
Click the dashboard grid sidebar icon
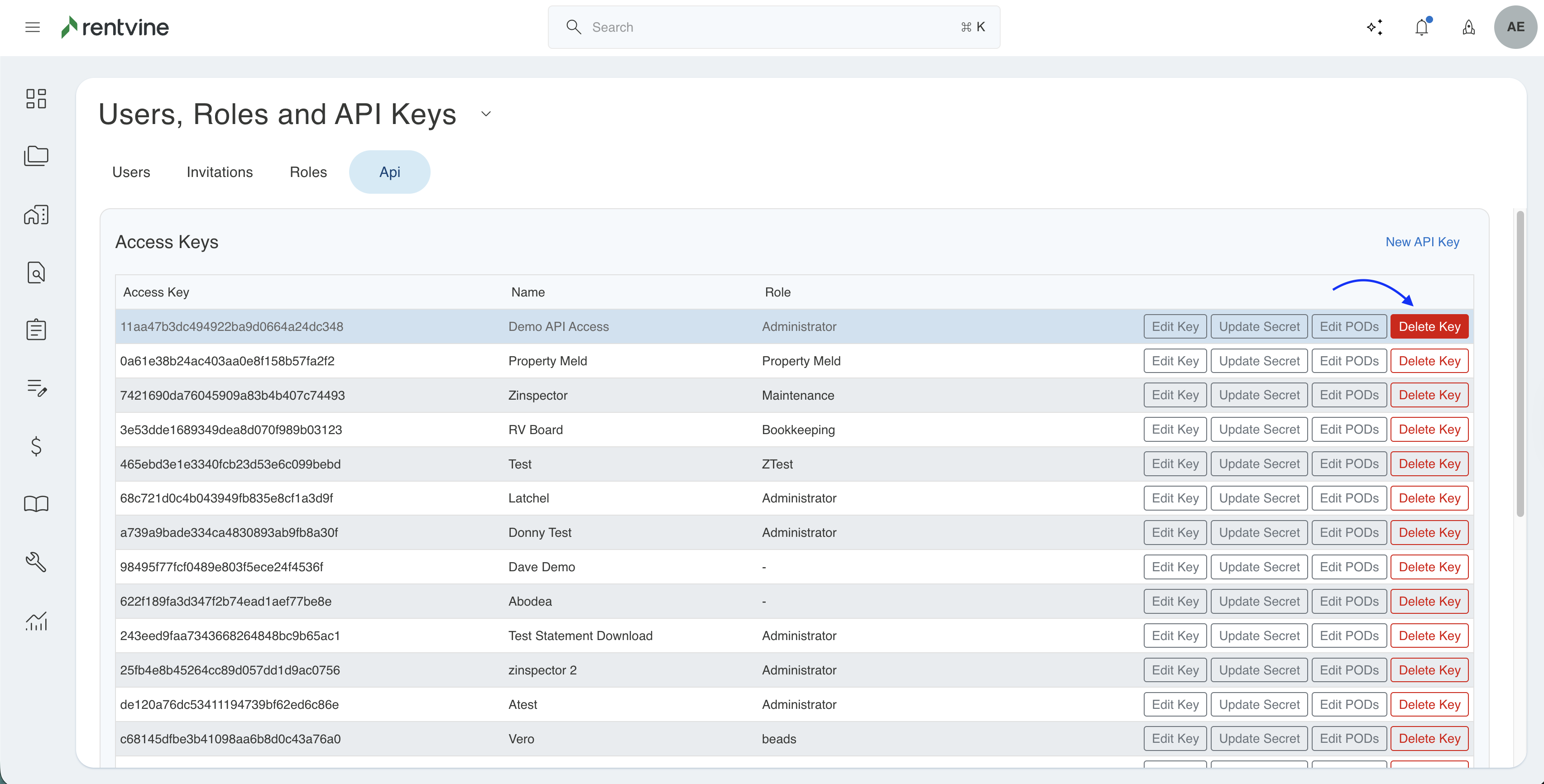[36, 98]
